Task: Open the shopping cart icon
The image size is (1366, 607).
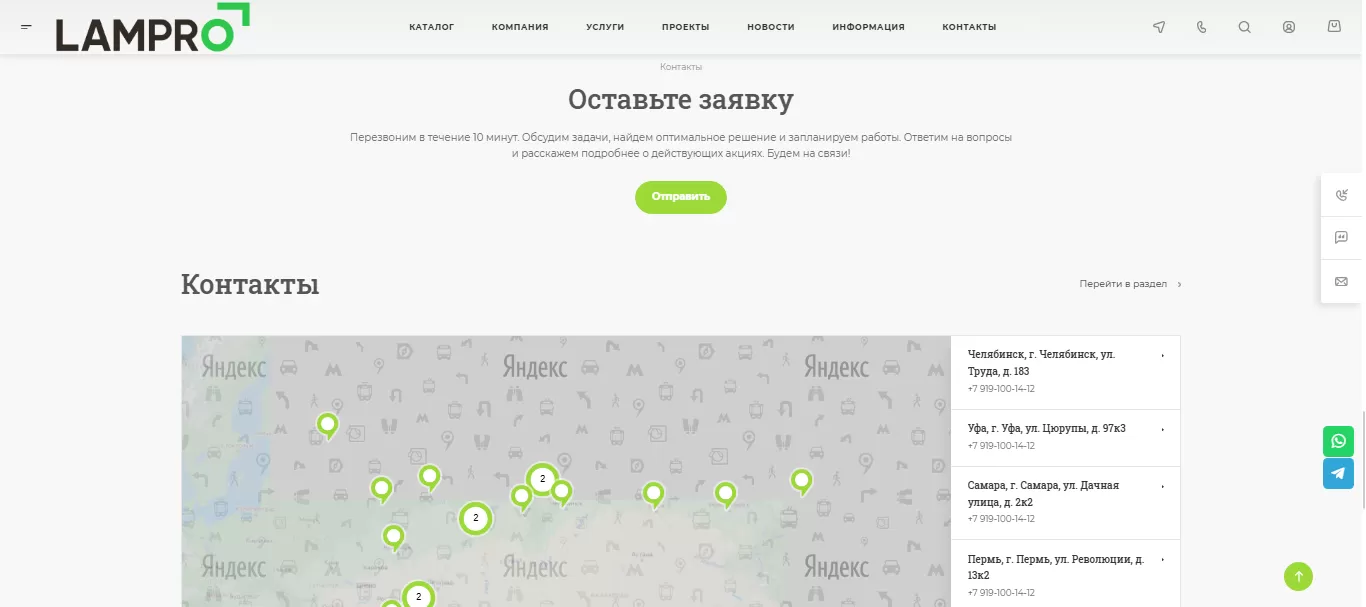Action: click(1334, 27)
